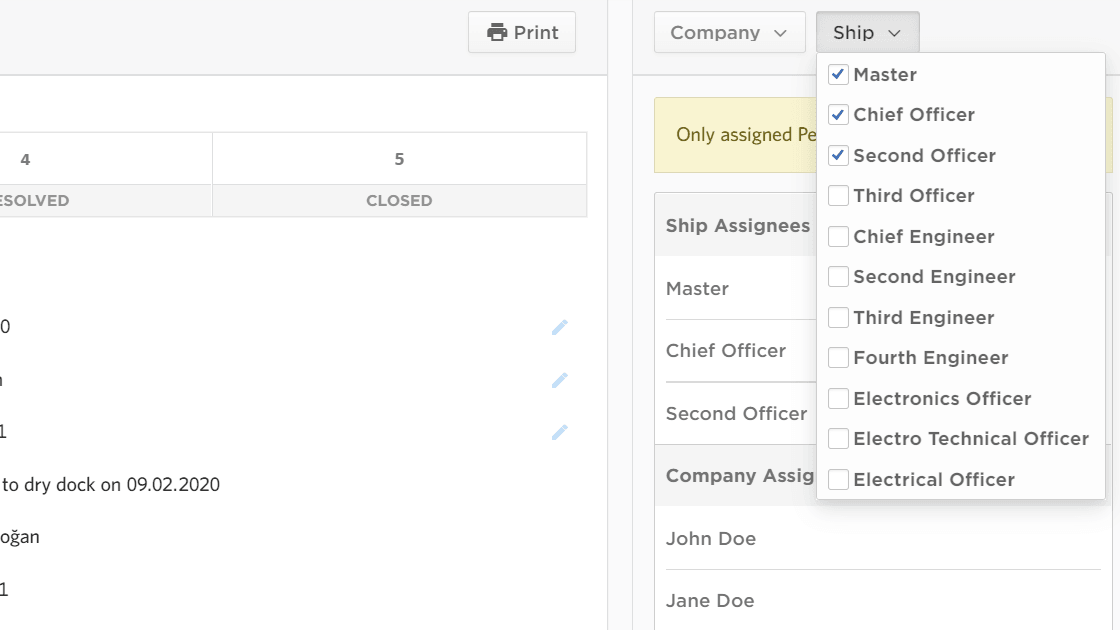
Task: Deselect the Second Officer checkbox
Action: (x=838, y=156)
